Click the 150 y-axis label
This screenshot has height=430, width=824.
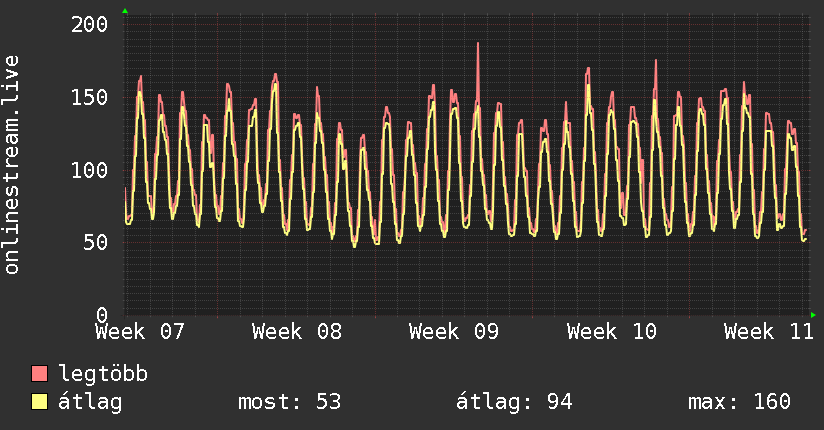(89, 97)
